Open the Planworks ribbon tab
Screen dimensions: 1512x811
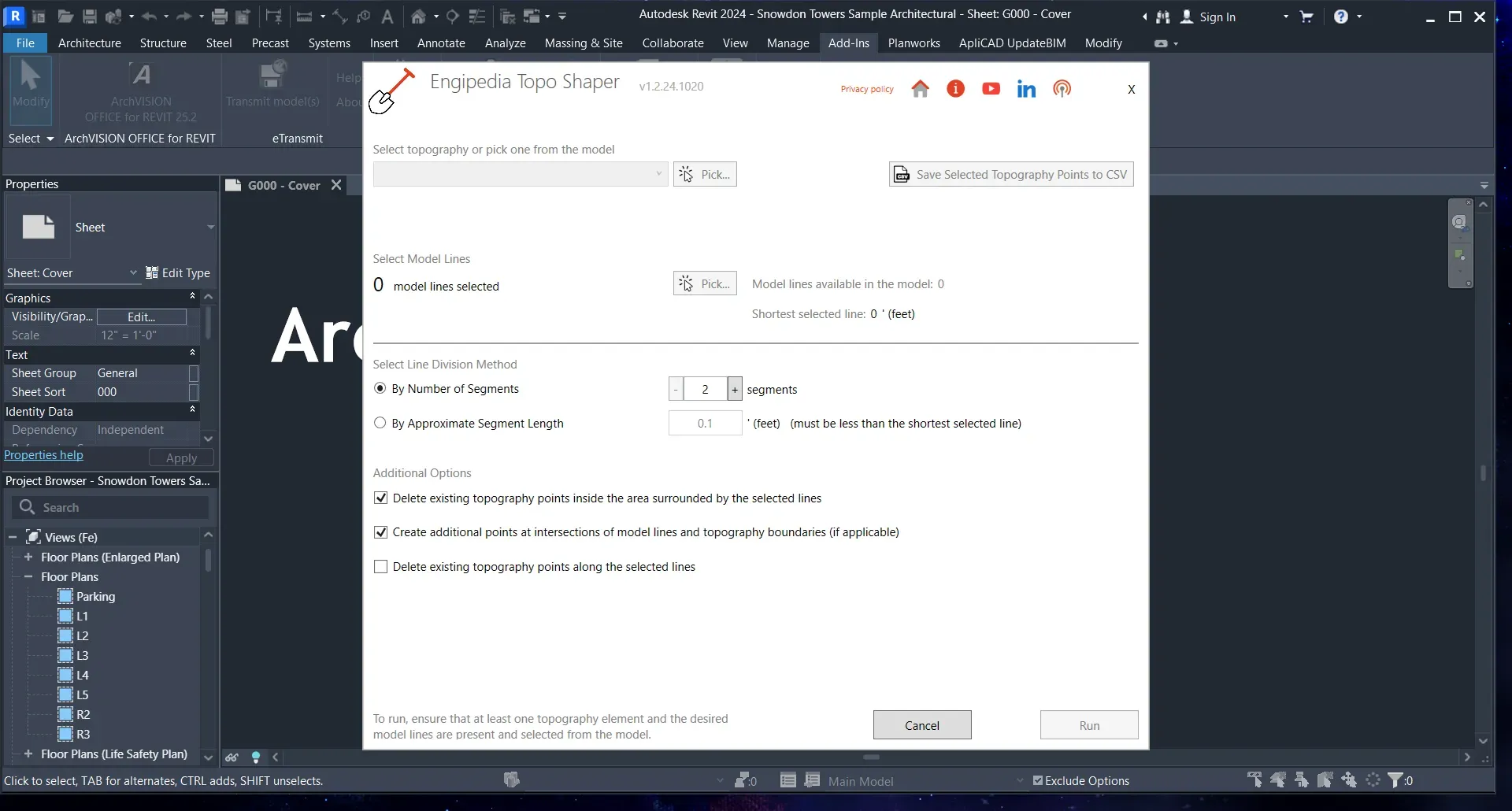pos(914,43)
